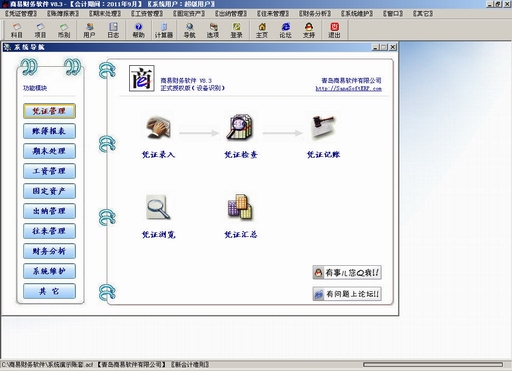Click the 凭证检查 text label
Viewport: 512px width, 371px height.
(x=241, y=155)
